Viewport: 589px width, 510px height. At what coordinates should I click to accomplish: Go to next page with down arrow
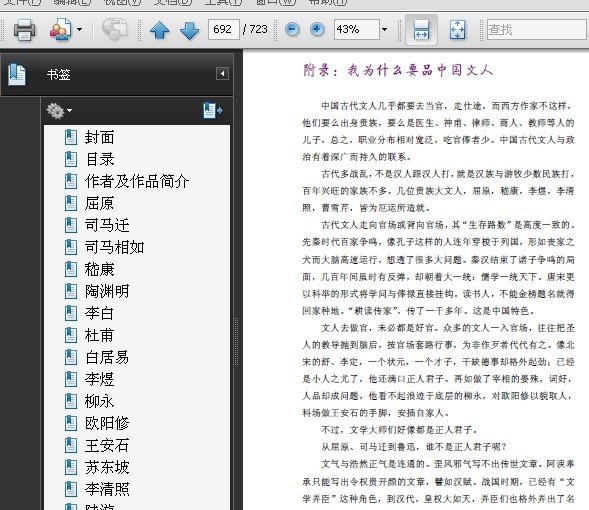click(x=190, y=30)
